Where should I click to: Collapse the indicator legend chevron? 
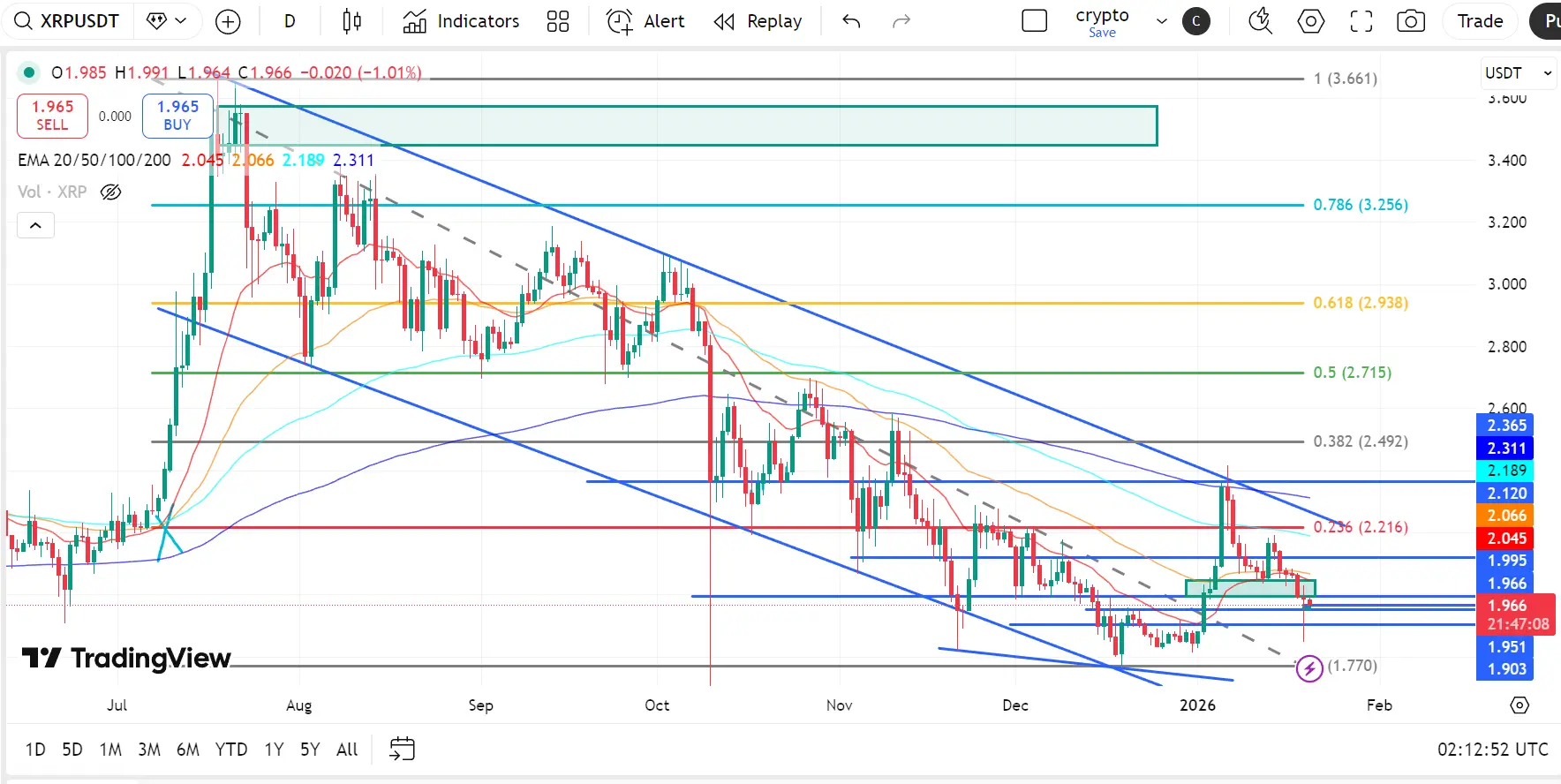click(35, 225)
